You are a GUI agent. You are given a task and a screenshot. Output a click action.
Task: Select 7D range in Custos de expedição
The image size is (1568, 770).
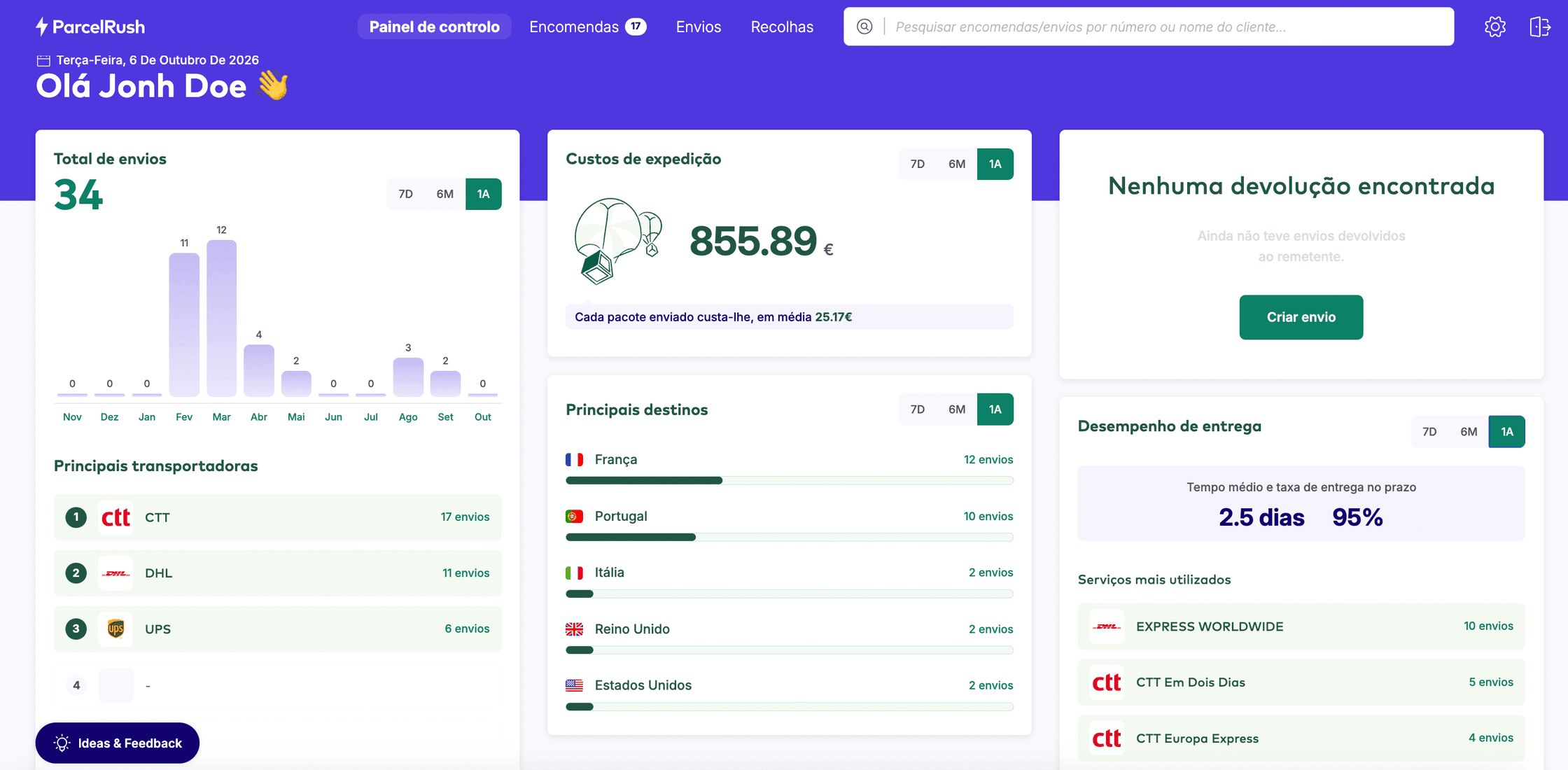(918, 164)
